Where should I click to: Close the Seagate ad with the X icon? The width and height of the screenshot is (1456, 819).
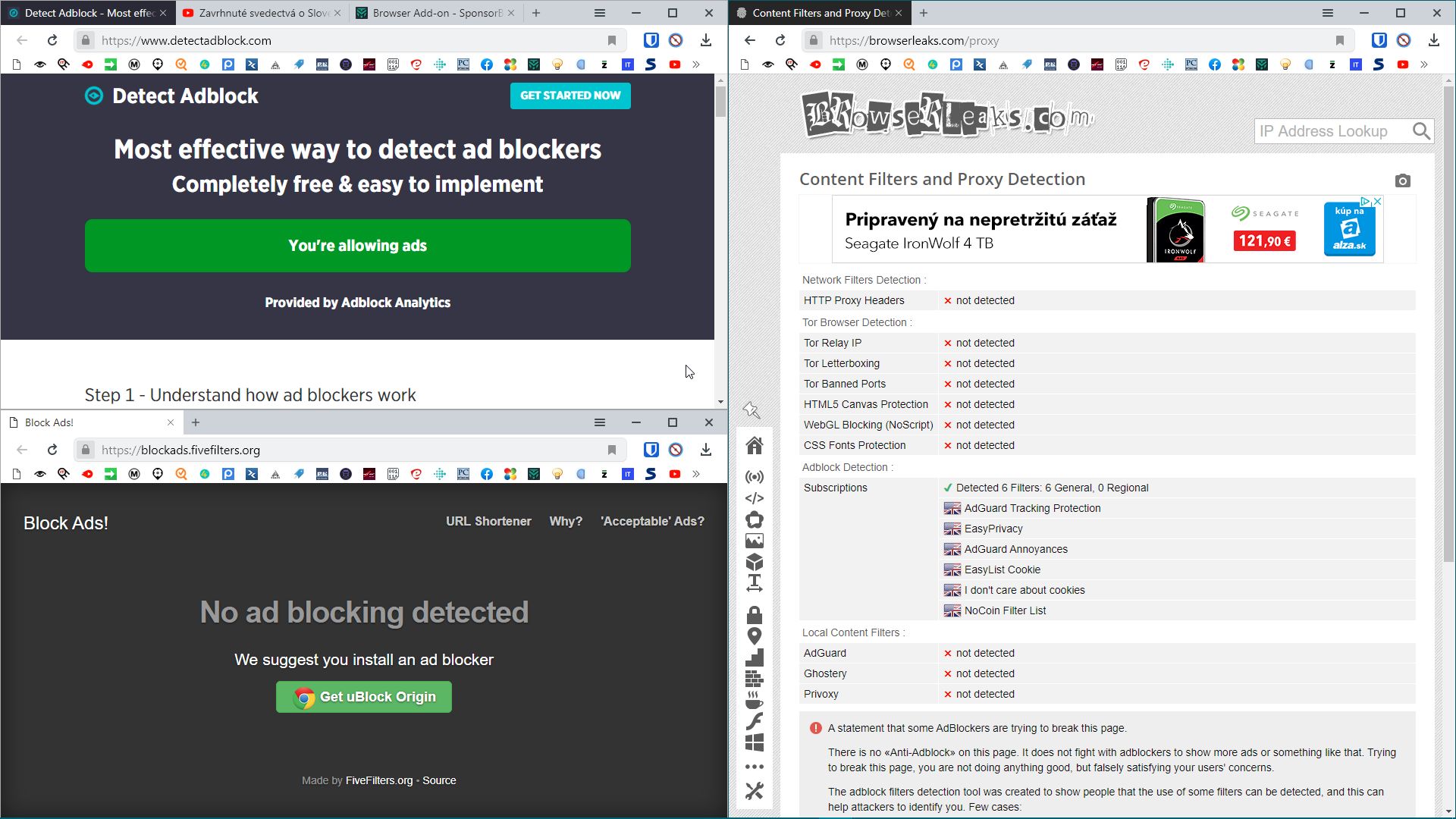click(1377, 202)
